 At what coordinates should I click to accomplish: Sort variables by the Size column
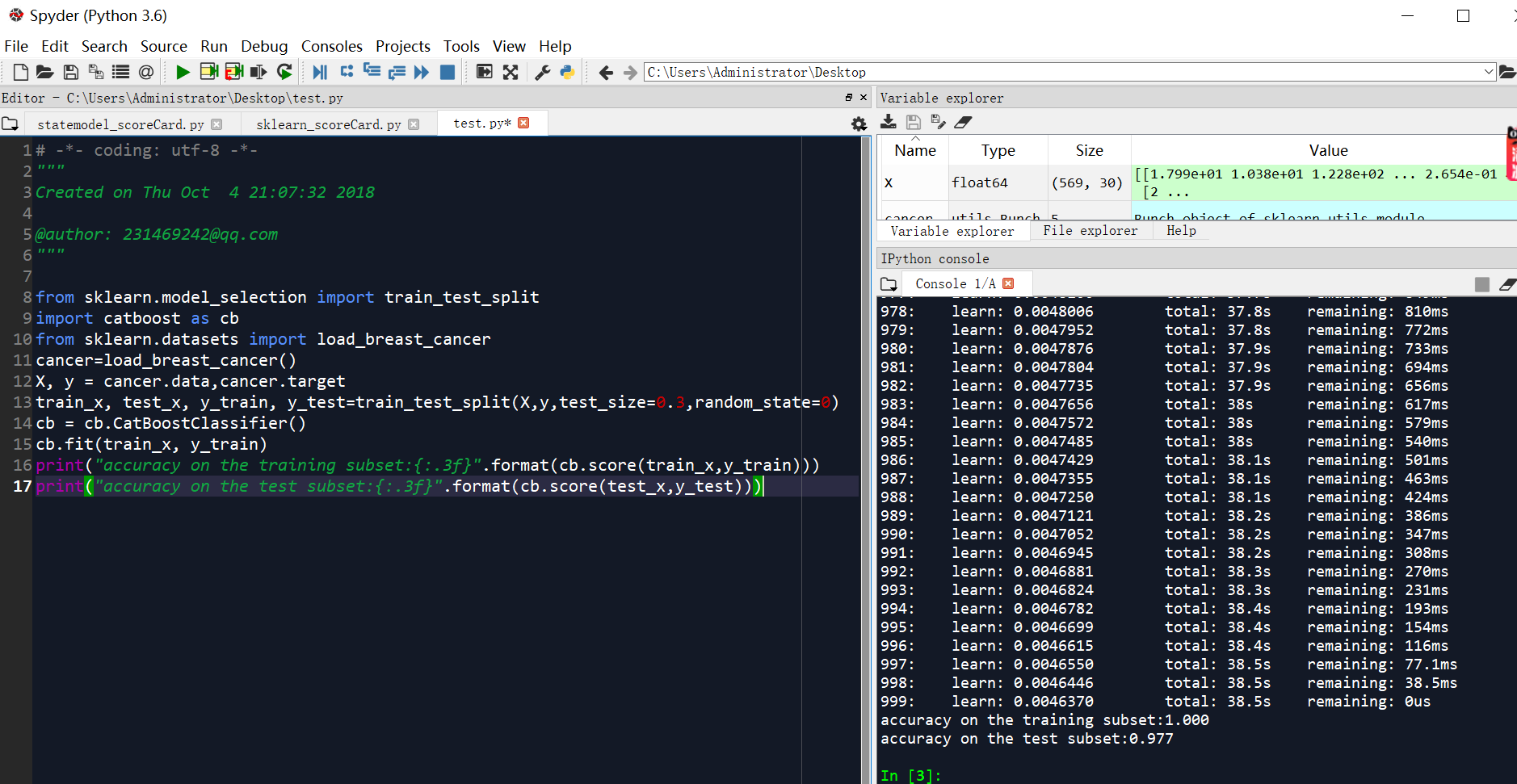[1089, 150]
